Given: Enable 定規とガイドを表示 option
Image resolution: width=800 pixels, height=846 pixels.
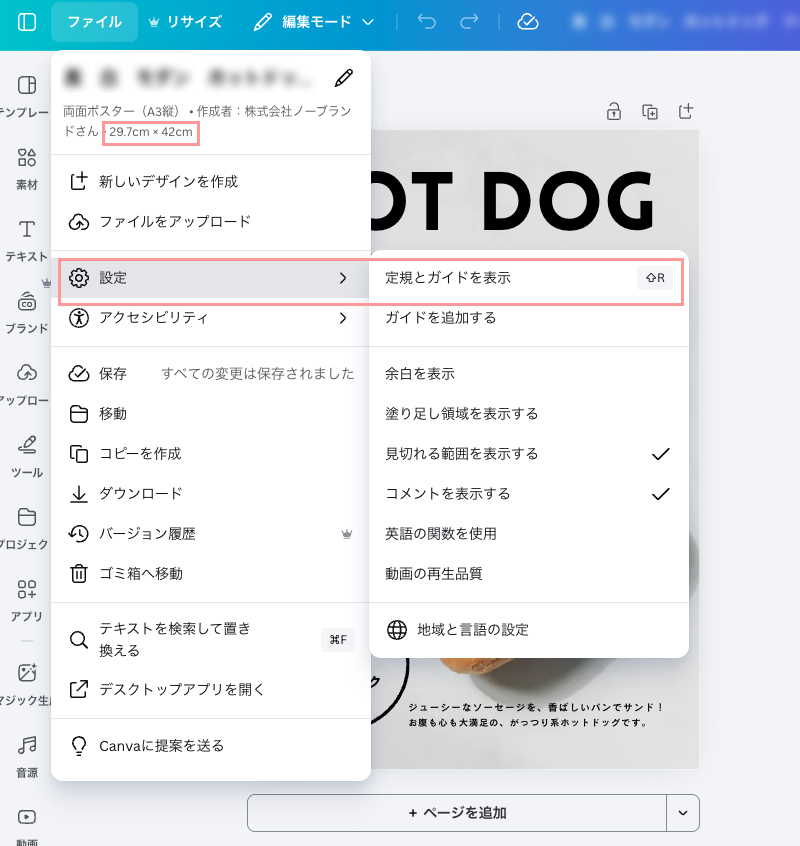Looking at the screenshot, I should (x=528, y=278).
